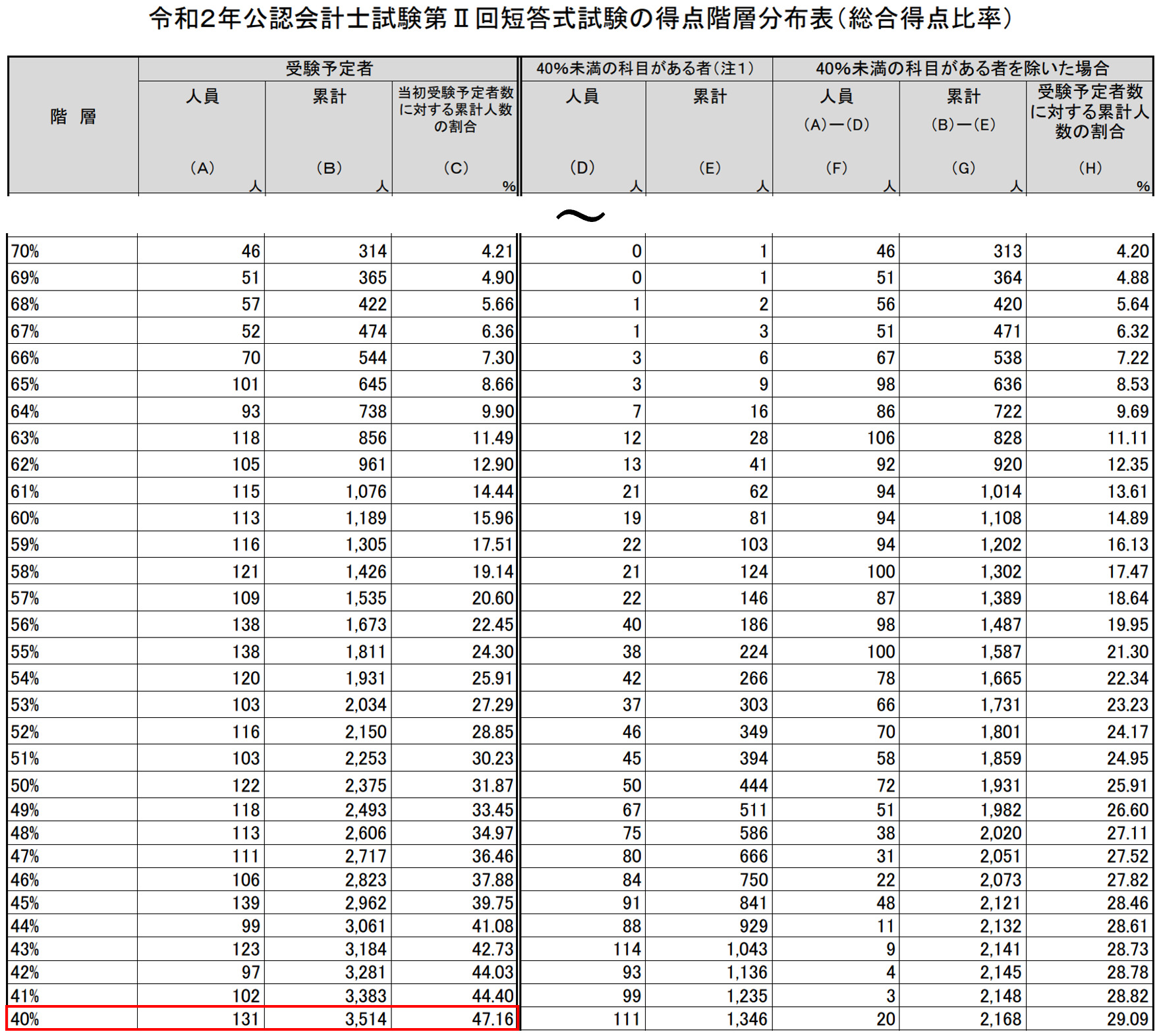Click the 59% row label
This screenshot has height=1036, width=1159.
point(25,545)
